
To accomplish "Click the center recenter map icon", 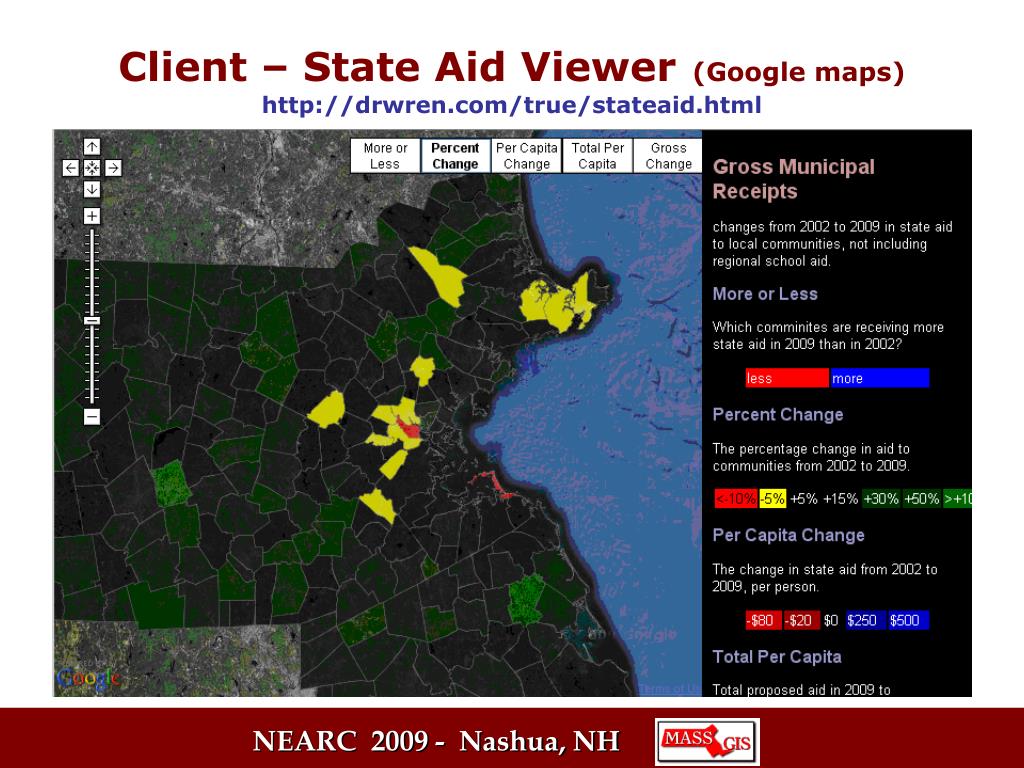I will coord(91,168).
